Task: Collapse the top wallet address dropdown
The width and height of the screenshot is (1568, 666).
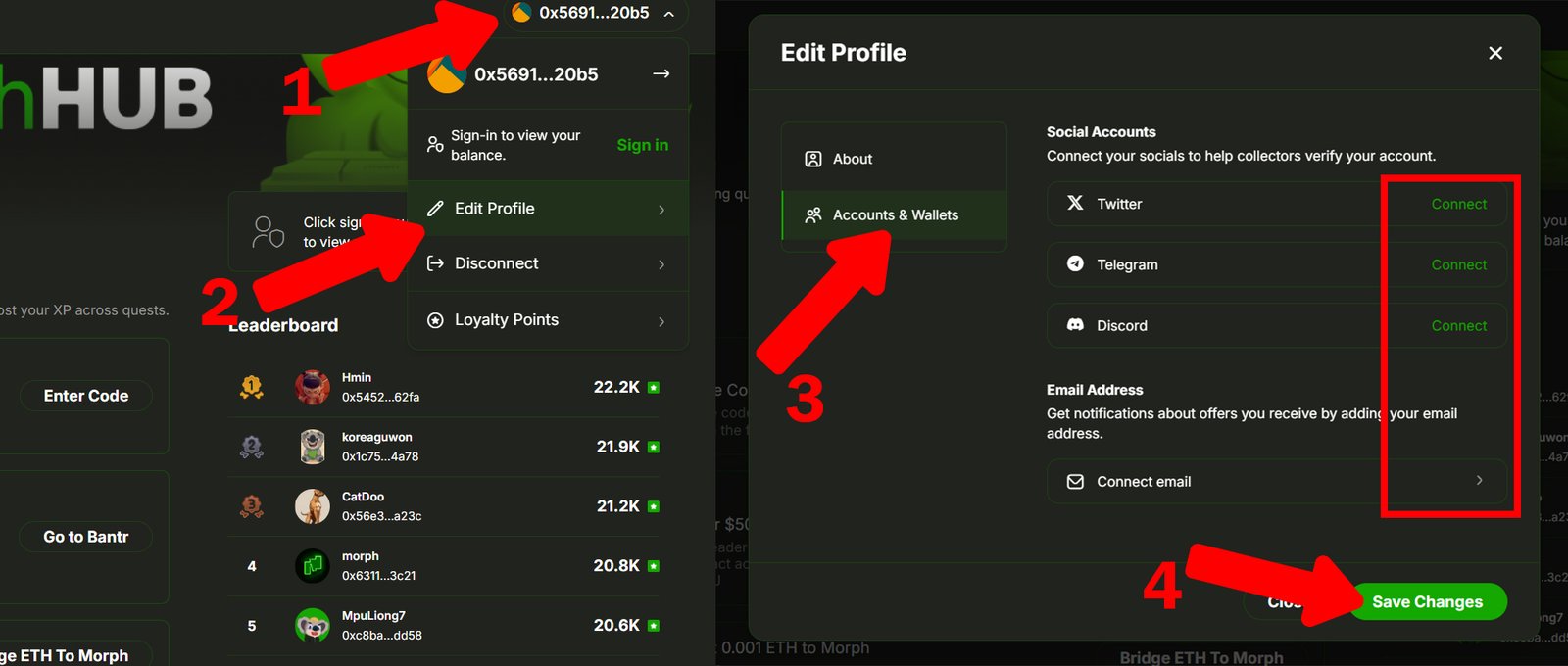Action: [669, 14]
